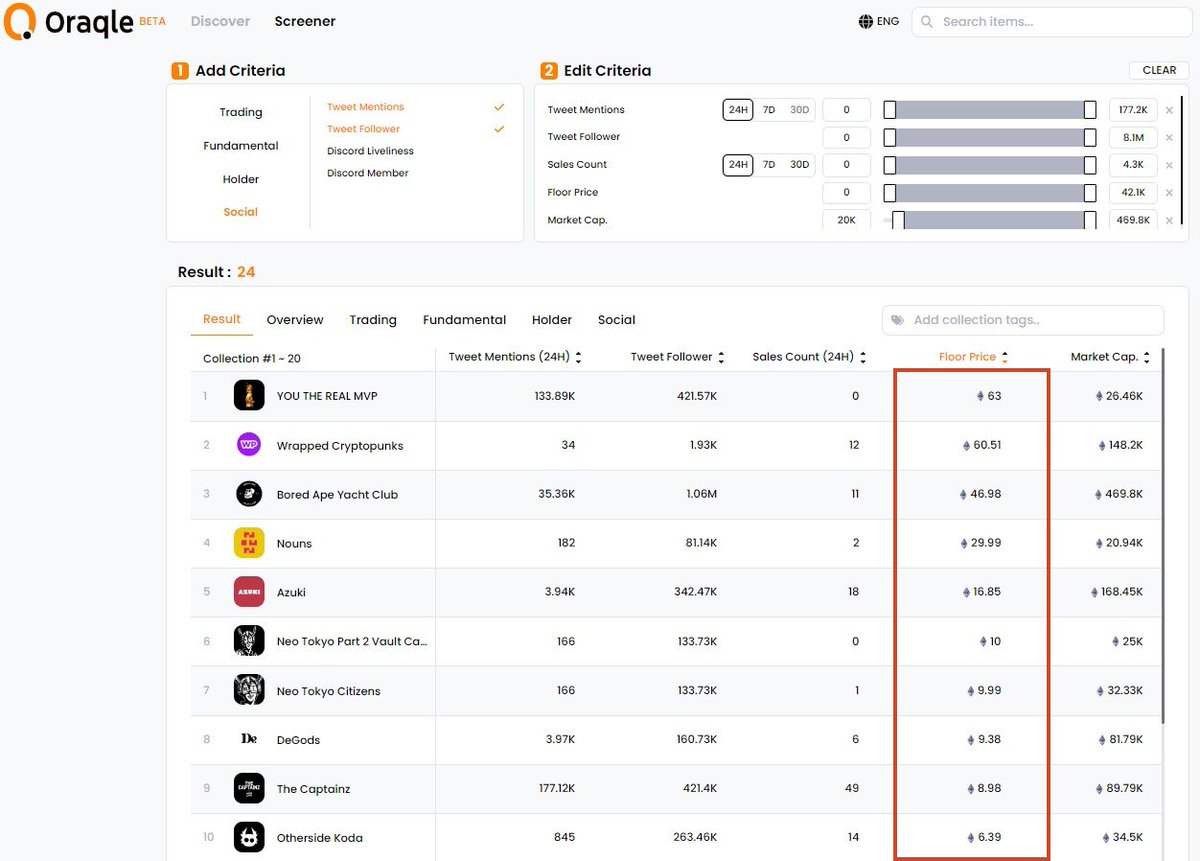Select Fundamental criteria category

click(x=241, y=146)
